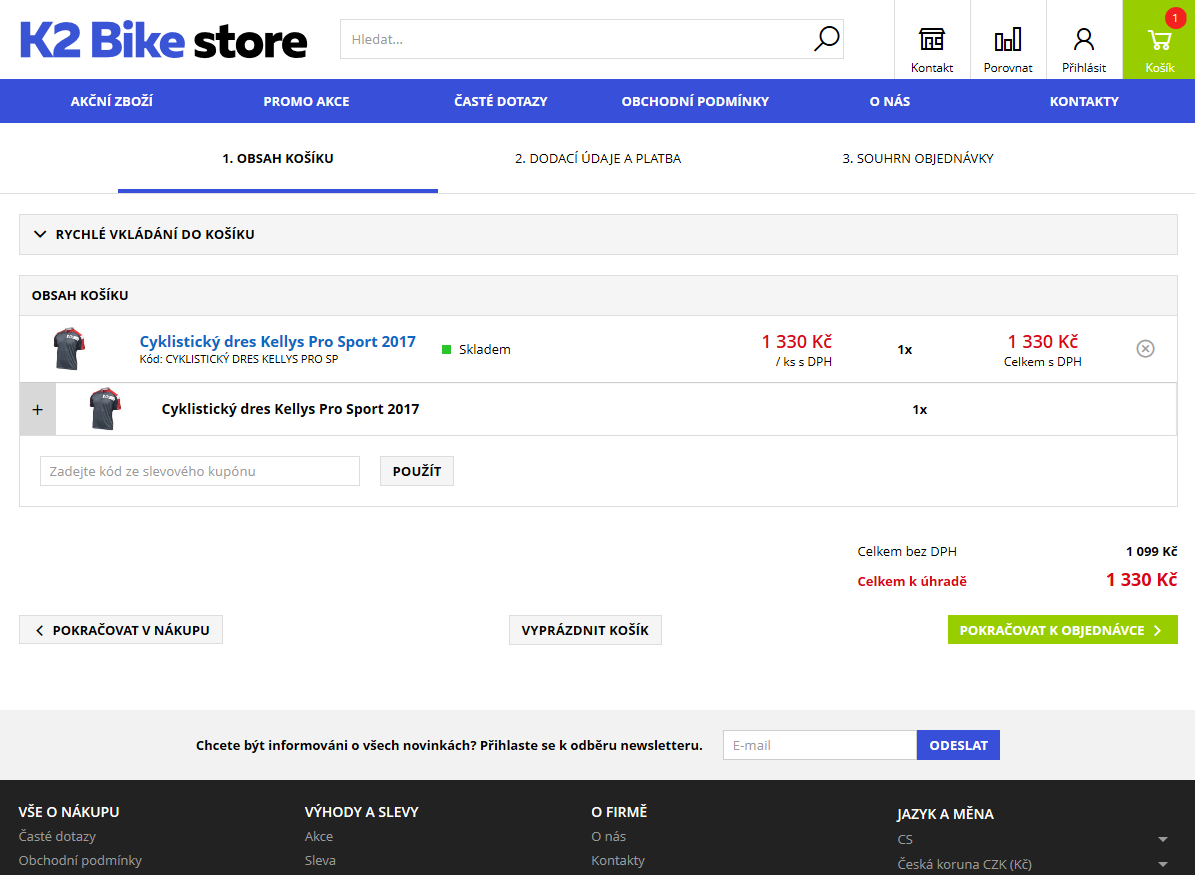The width and height of the screenshot is (1195, 875).
Task: Open Promo akce menu item
Action: click(x=306, y=101)
